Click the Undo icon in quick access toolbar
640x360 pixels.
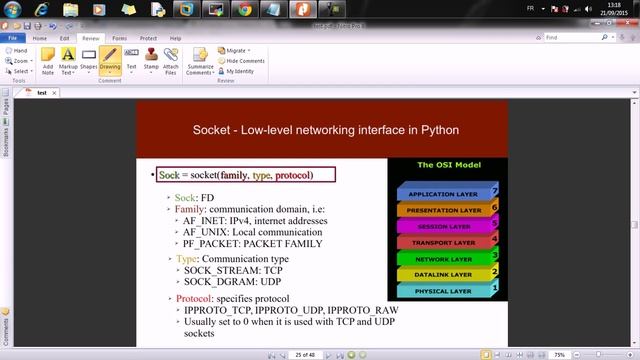click(52, 26)
